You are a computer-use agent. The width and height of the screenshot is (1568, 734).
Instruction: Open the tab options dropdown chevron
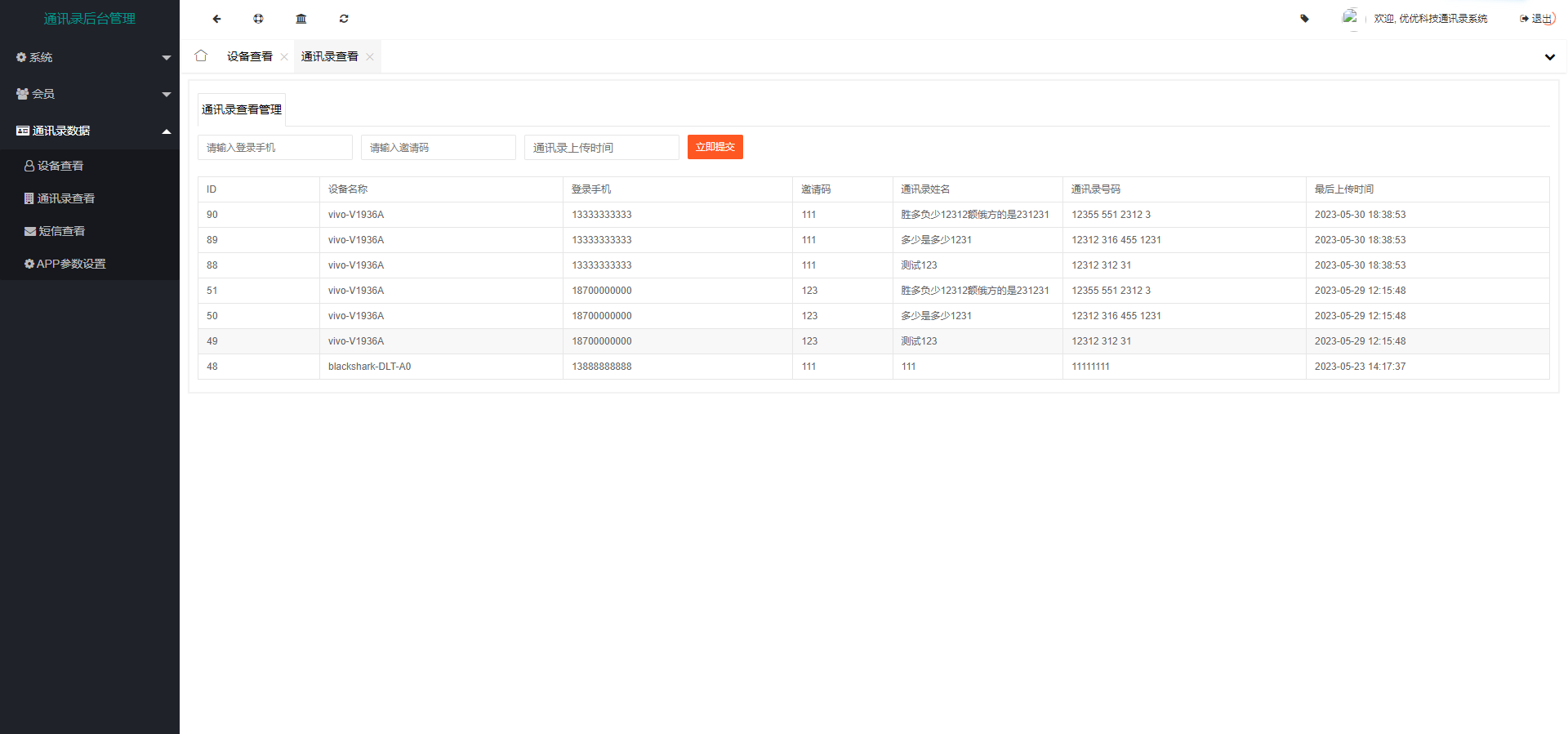coord(1549,57)
